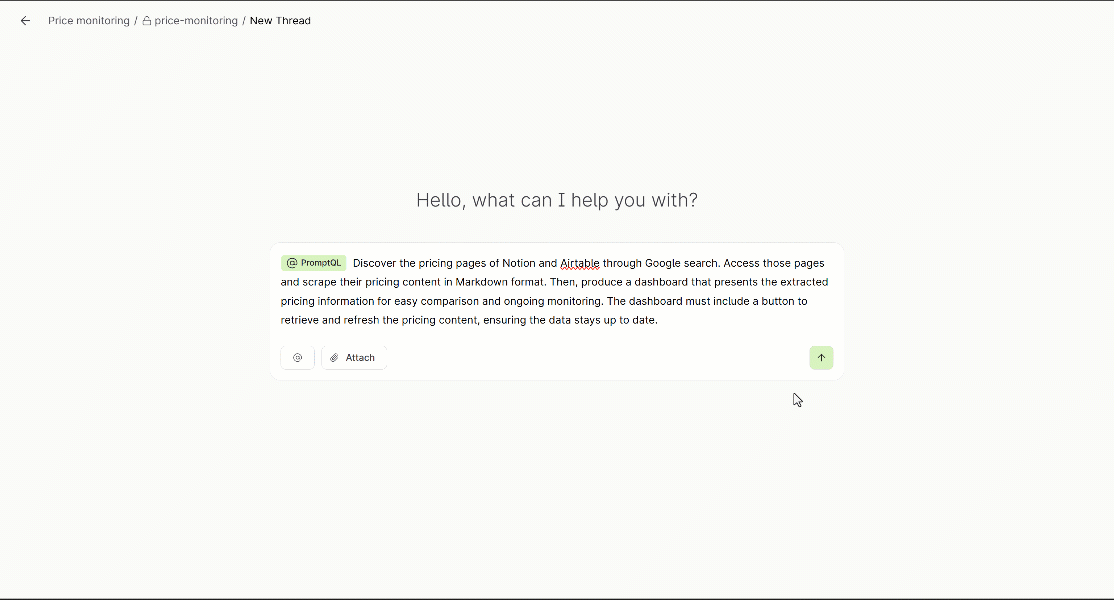
Task: Open the @ mention button below the prompt
Action: point(298,358)
